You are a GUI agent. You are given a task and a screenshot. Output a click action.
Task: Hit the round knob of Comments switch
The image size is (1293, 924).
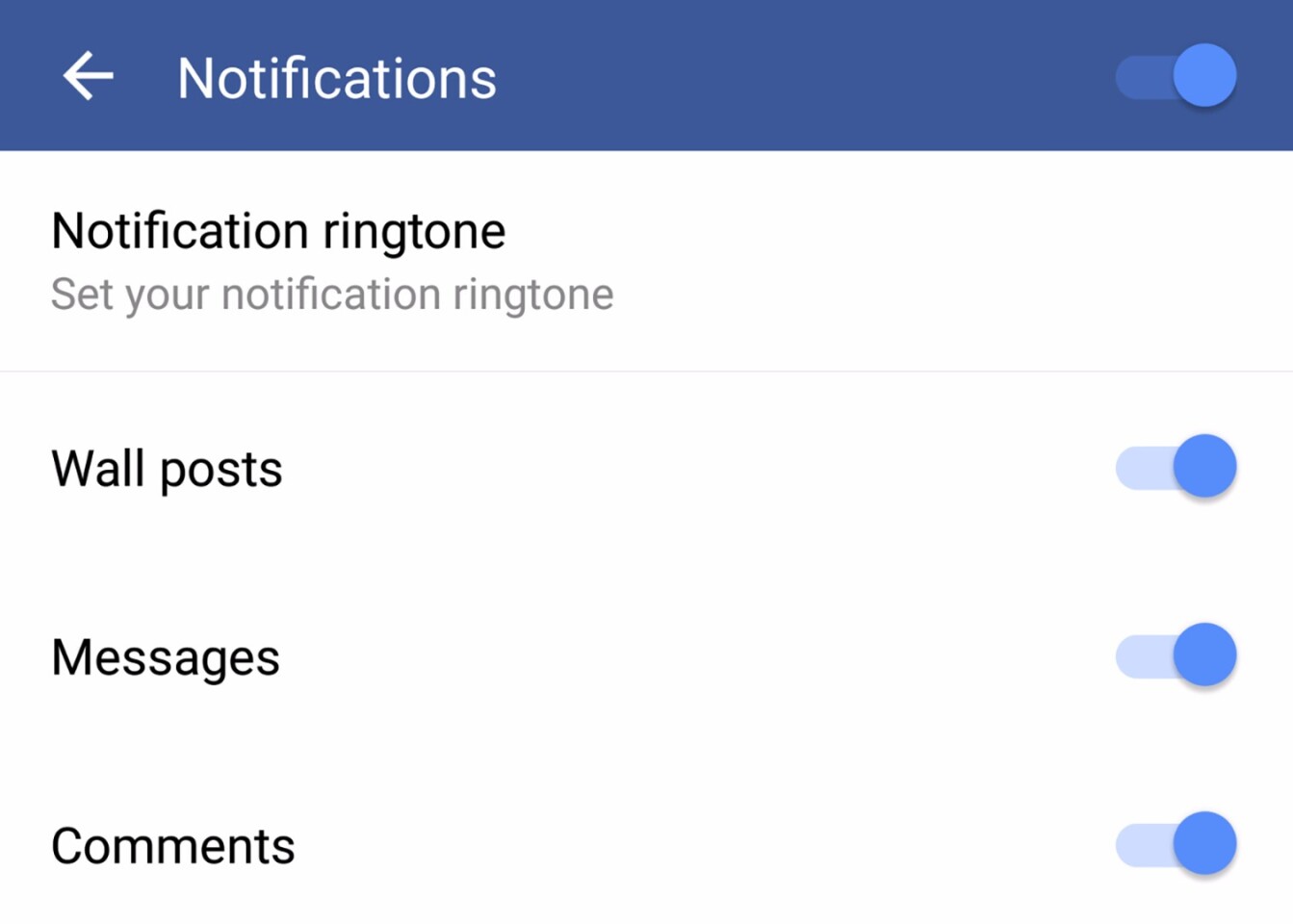pyautogui.click(x=1204, y=844)
